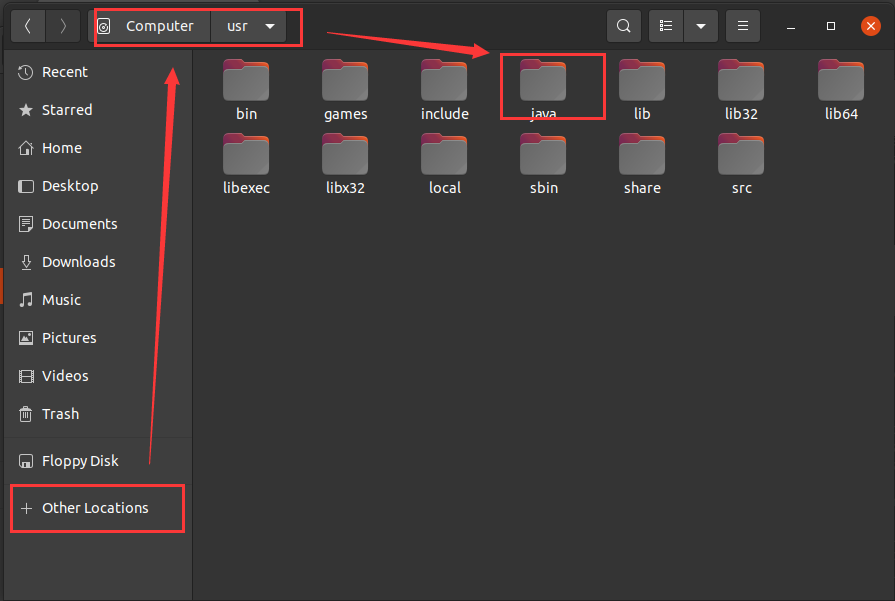Open Documents in the sidebar
Image resolution: width=895 pixels, height=601 pixels.
tap(98, 224)
